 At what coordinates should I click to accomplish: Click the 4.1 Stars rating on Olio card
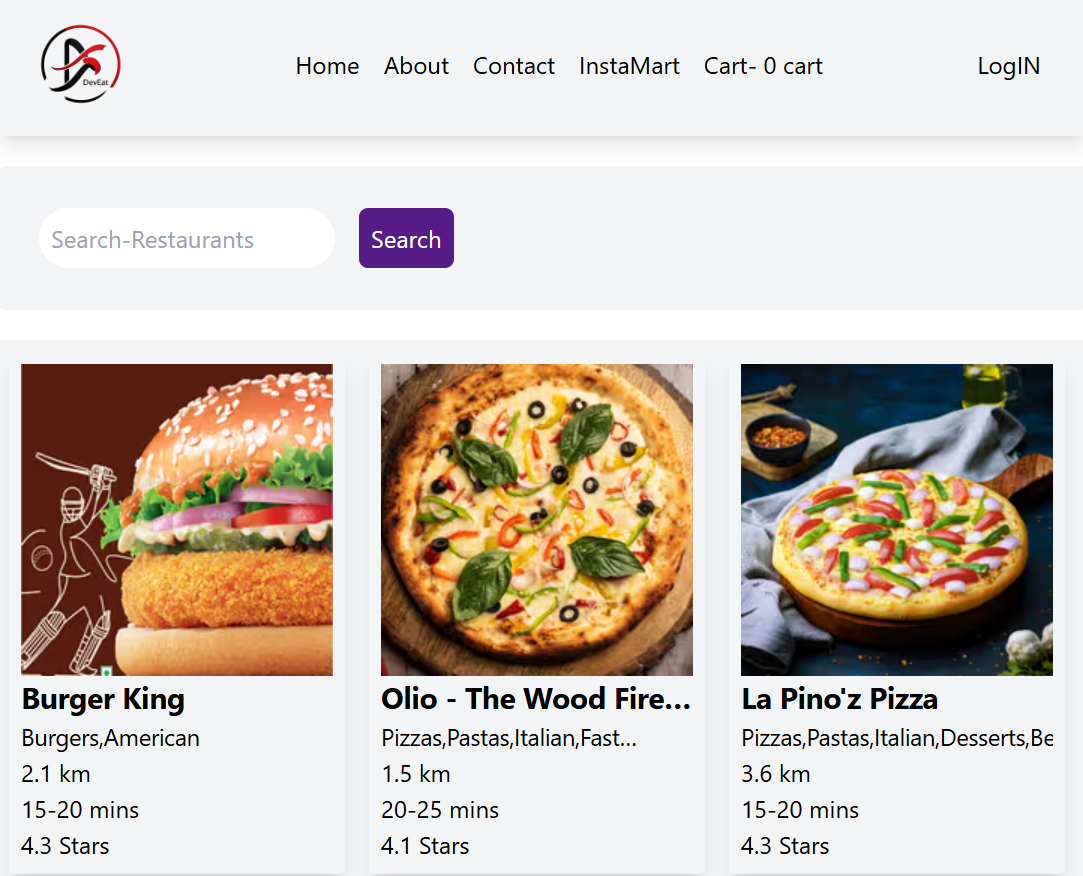425,846
